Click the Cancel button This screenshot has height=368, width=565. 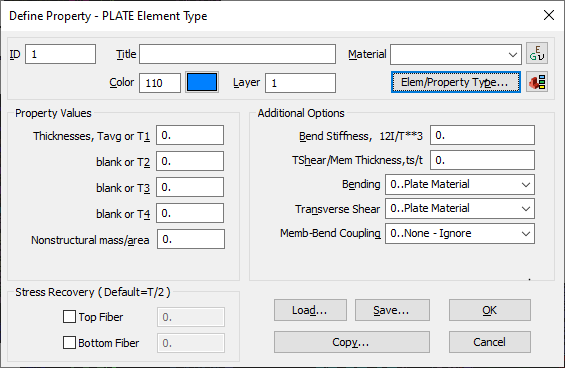(490, 342)
